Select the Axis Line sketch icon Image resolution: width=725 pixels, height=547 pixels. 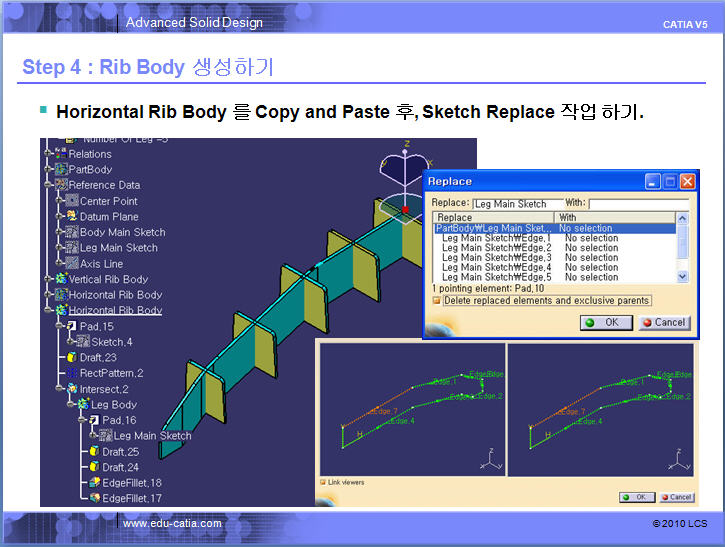click(72, 264)
